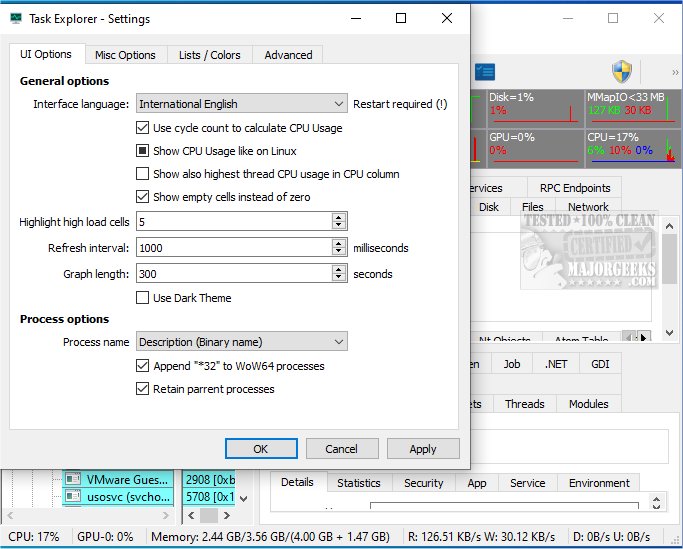Open the Advanced settings tab
Screen dimensions: 683x549
pos(288,55)
